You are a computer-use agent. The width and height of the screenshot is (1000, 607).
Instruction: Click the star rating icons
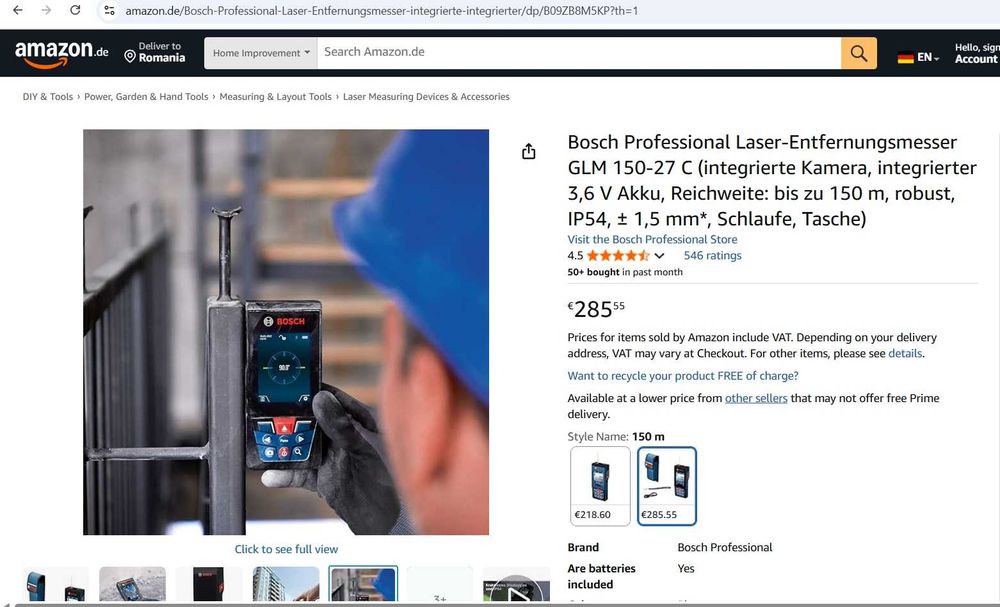618,256
